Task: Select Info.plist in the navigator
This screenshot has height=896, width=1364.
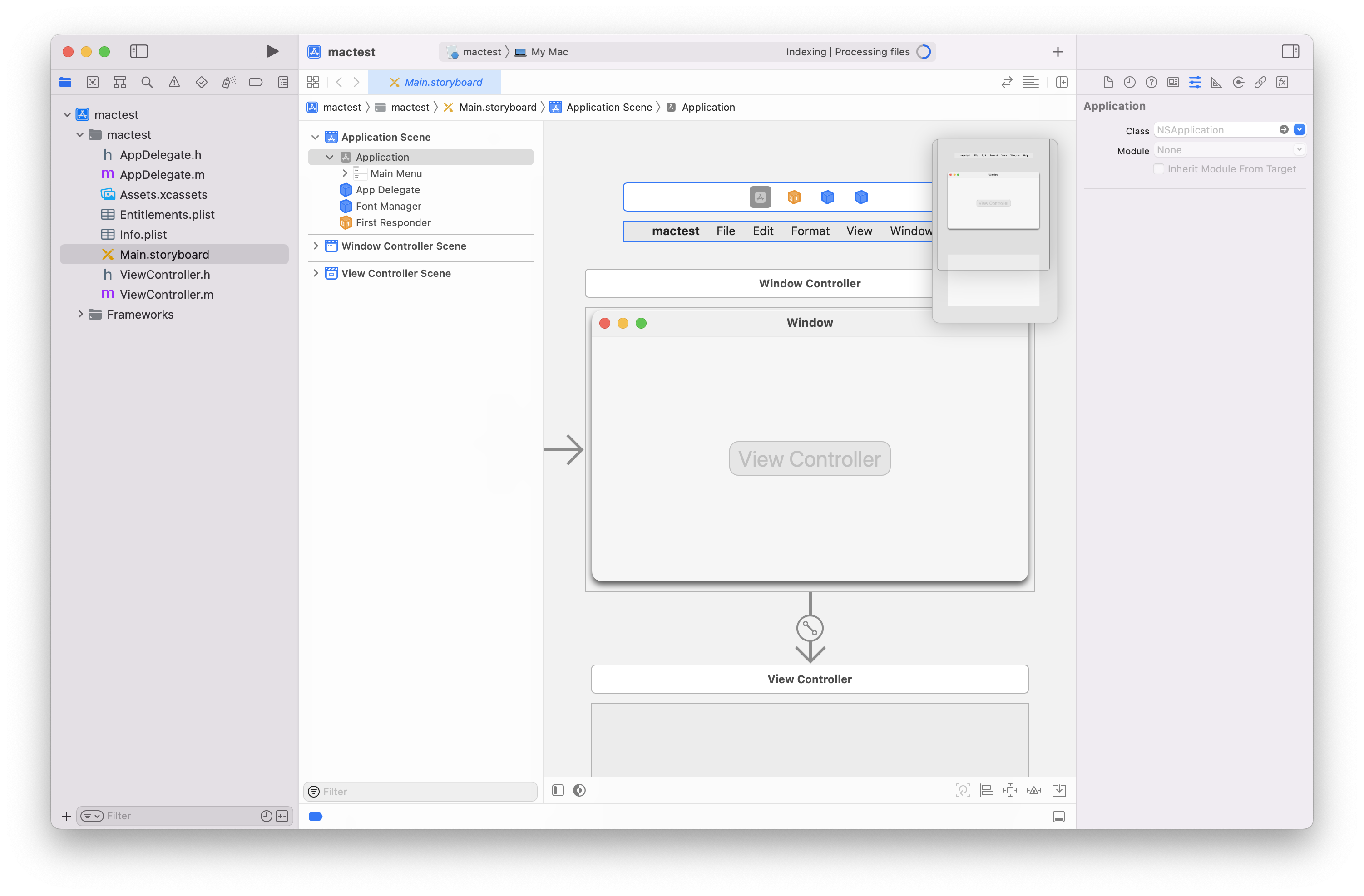Action: coord(143,234)
